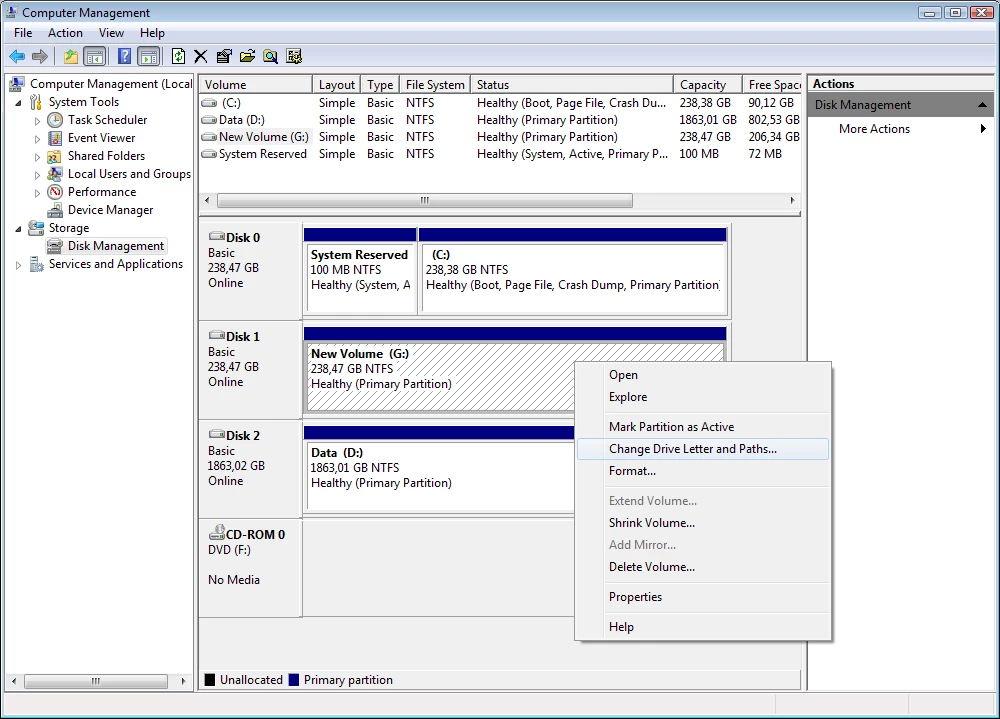Image resolution: width=1000 pixels, height=719 pixels.
Task: Click the Delete (X) toolbar icon
Action: (x=201, y=57)
